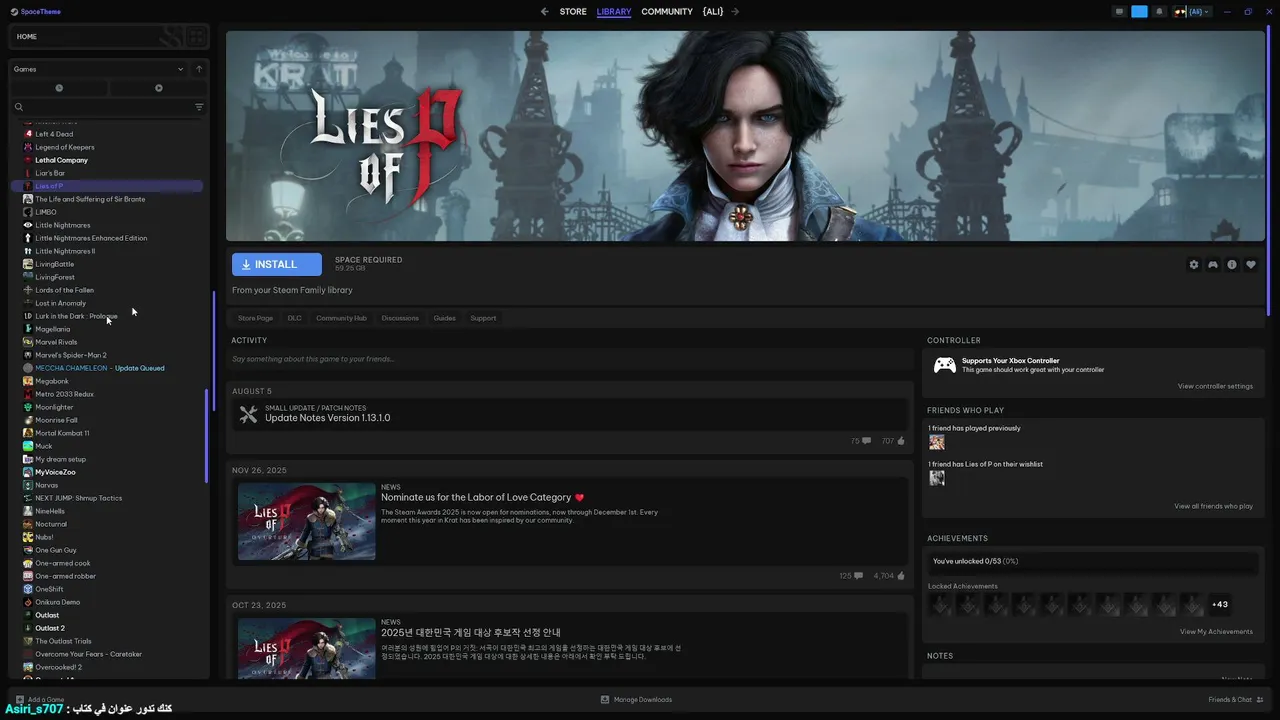Open the DLC tab for Lies of P
The height and width of the screenshot is (720, 1280).
[294, 318]
